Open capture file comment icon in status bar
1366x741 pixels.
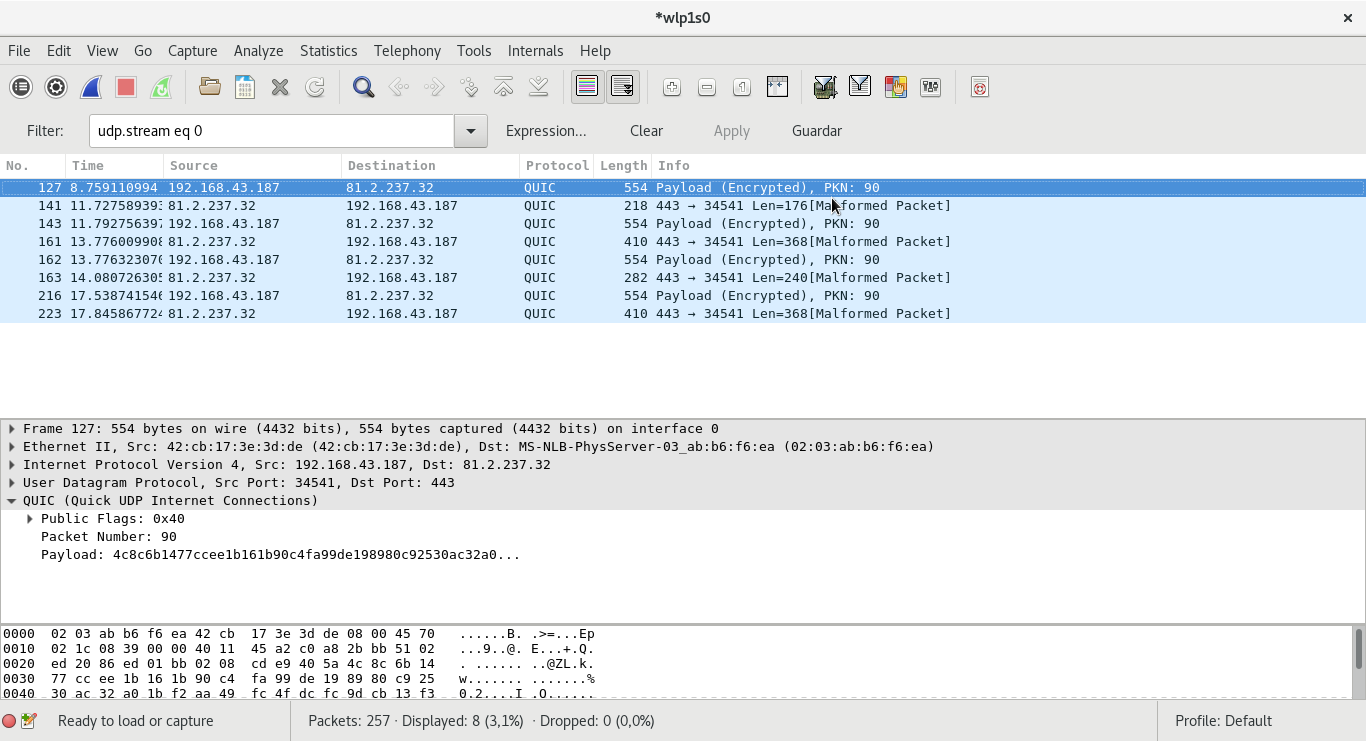pos(28,721)
